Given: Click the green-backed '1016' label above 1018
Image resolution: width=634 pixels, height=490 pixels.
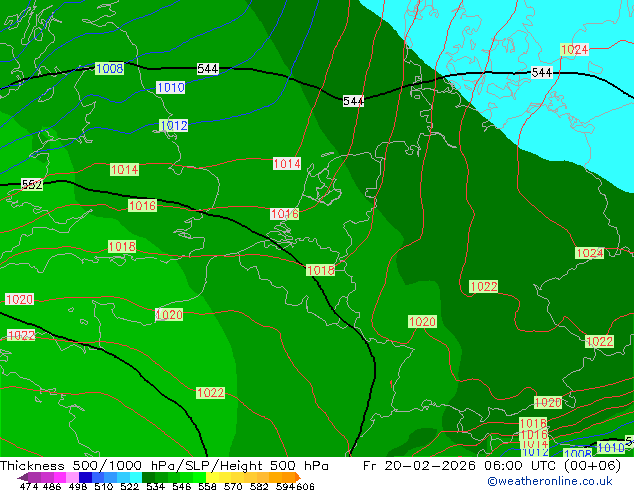Looking at the screenshot, I should click(142, 205).
